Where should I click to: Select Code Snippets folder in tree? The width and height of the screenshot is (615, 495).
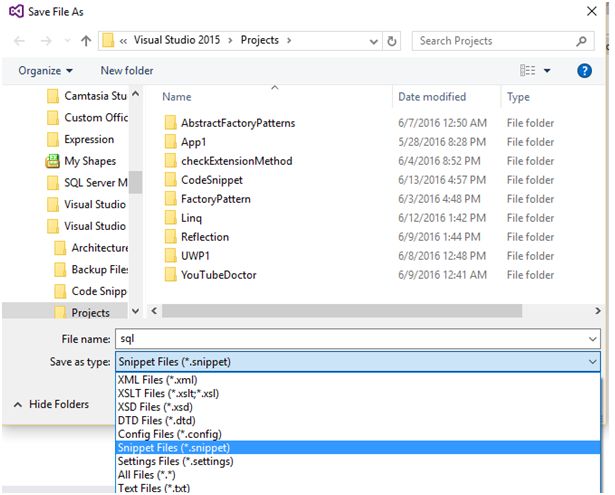point(91,291)
